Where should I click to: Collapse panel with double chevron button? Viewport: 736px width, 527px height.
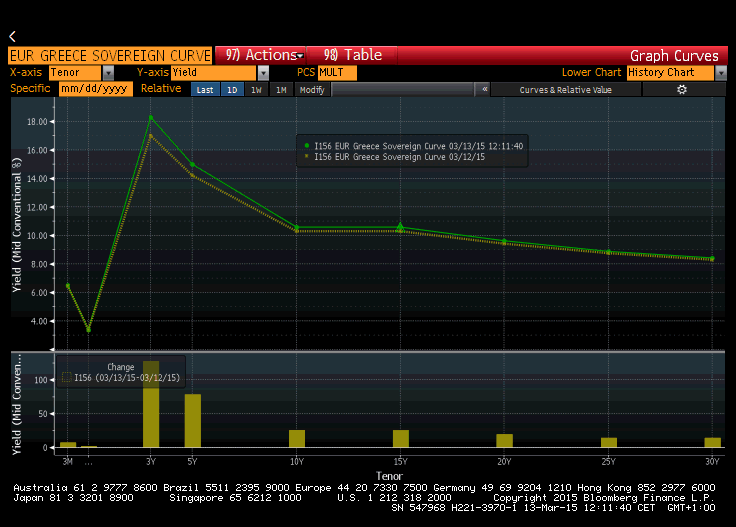(484, 89)
